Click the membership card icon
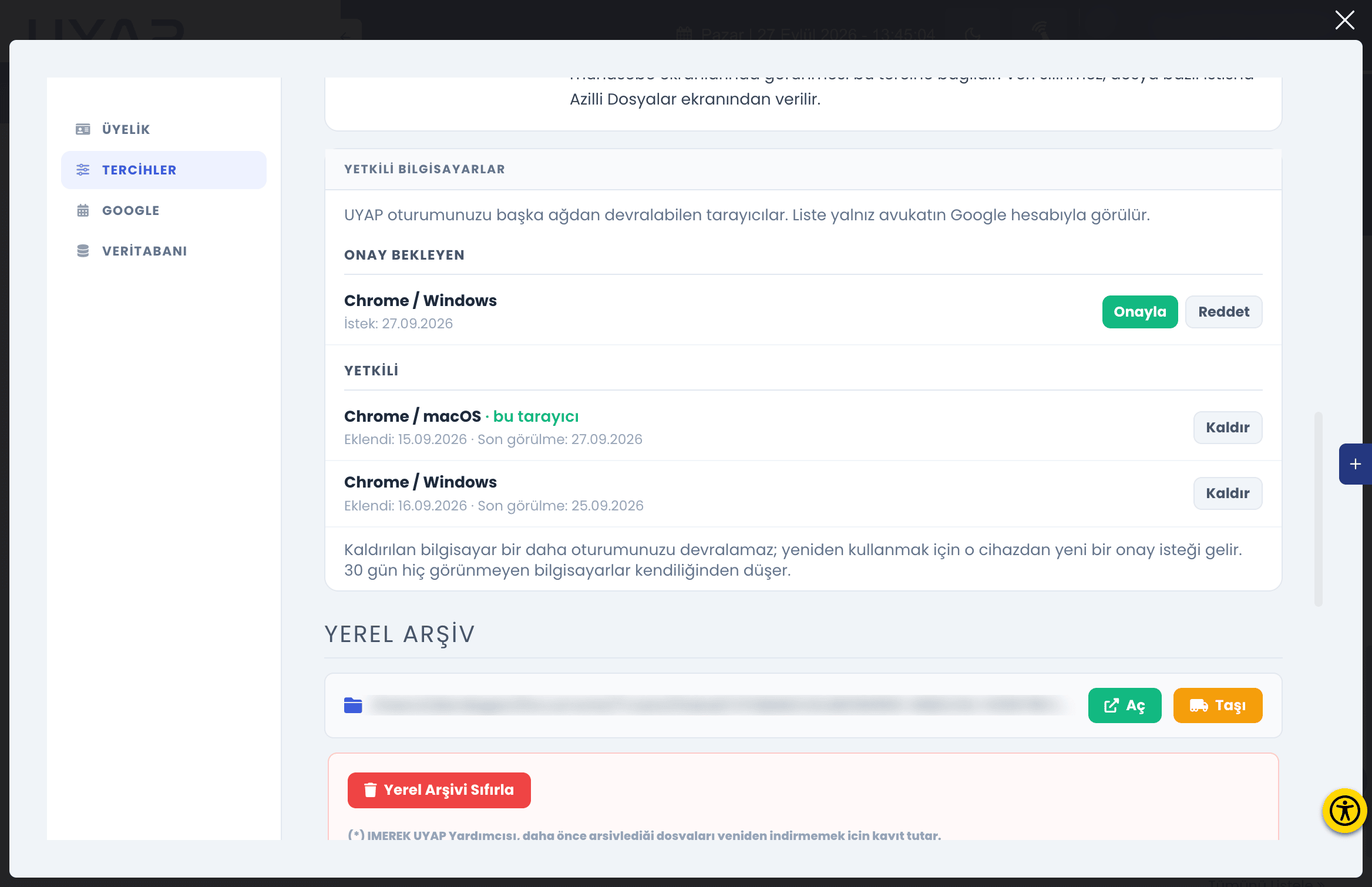 83,129
